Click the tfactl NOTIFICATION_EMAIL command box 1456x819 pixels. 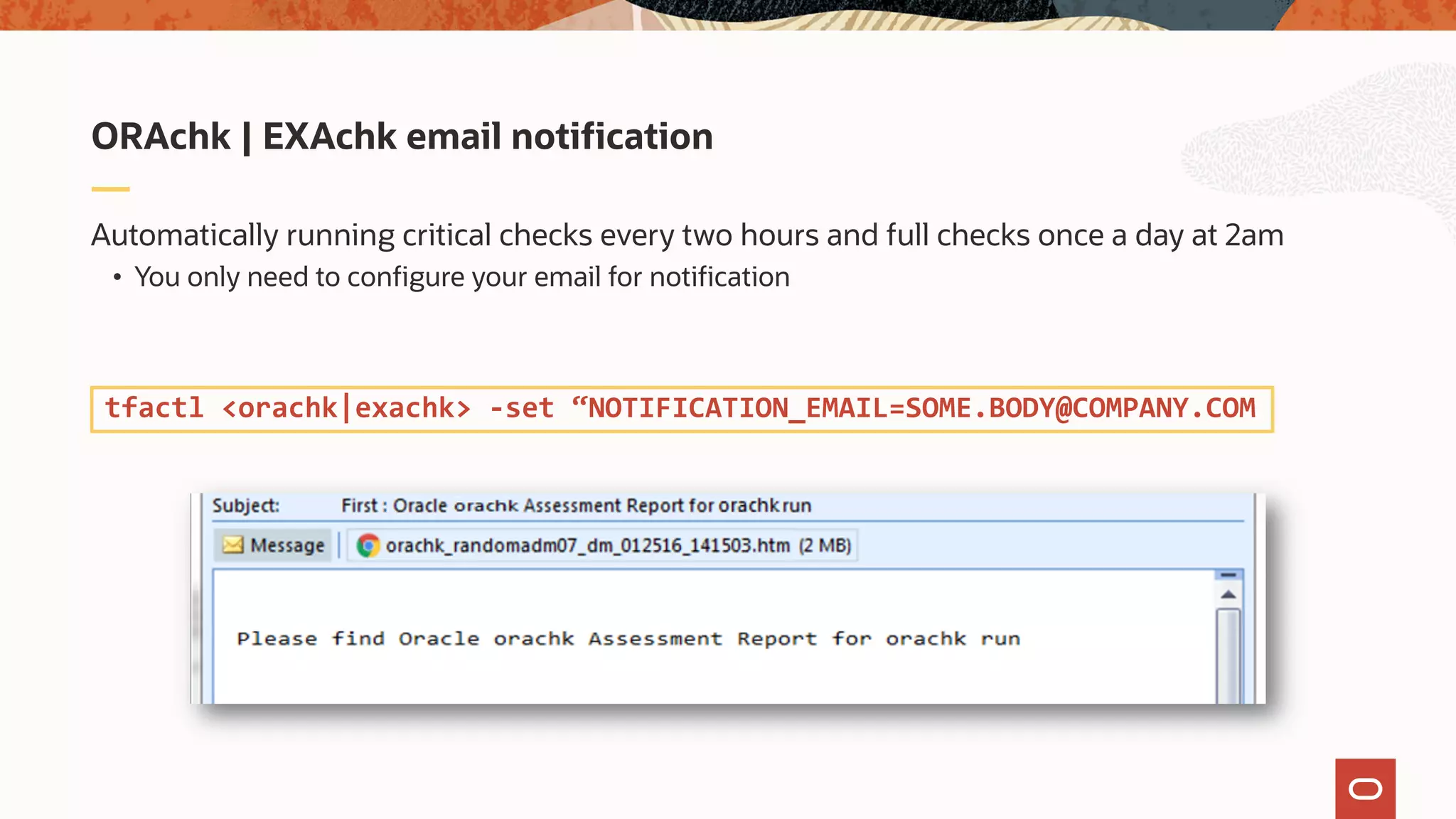[682, 409]
